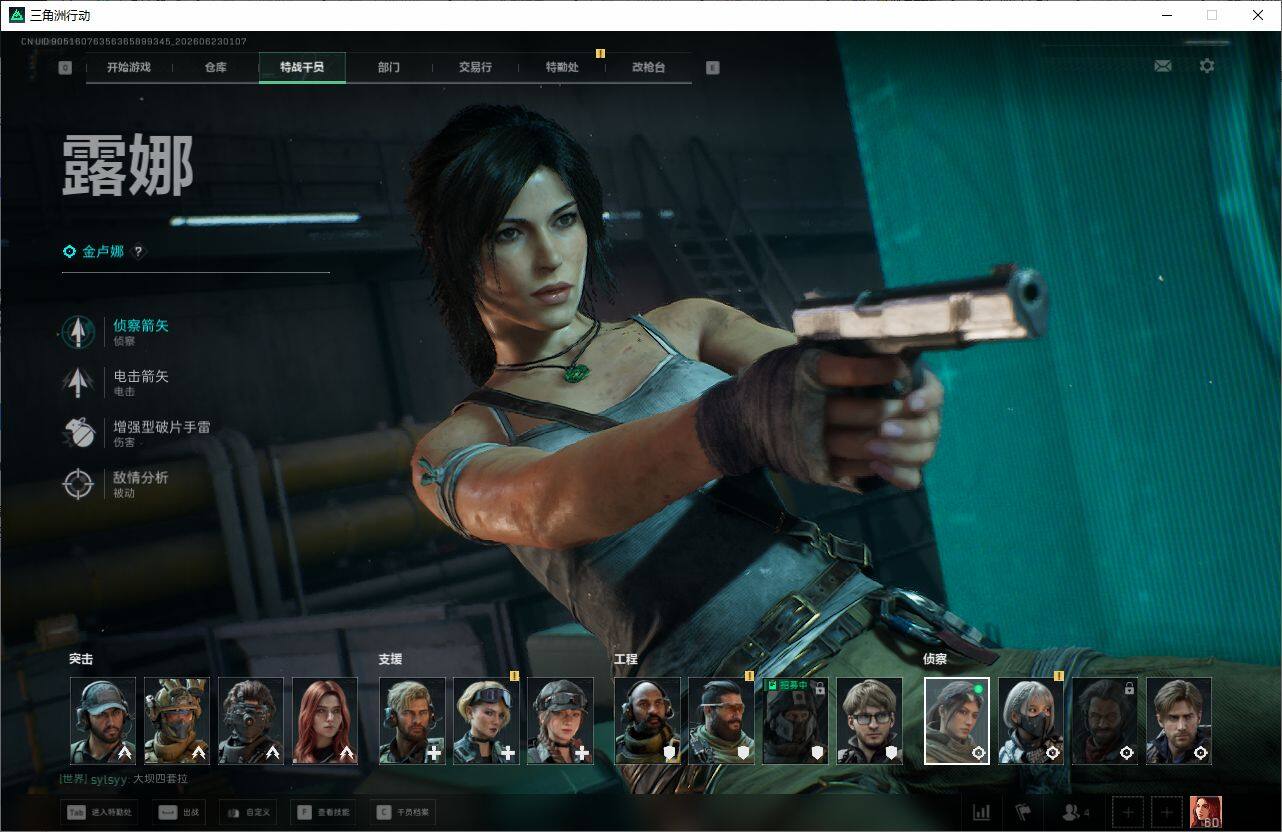Select the assault operator with night-vision goggles
Image resolution: width=1282 pixels, height=832 pixels.
coord(251,721)
